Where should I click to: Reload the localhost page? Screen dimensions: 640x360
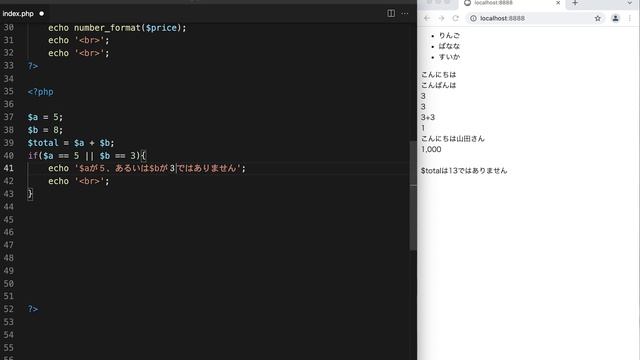(x=456, y=18)
